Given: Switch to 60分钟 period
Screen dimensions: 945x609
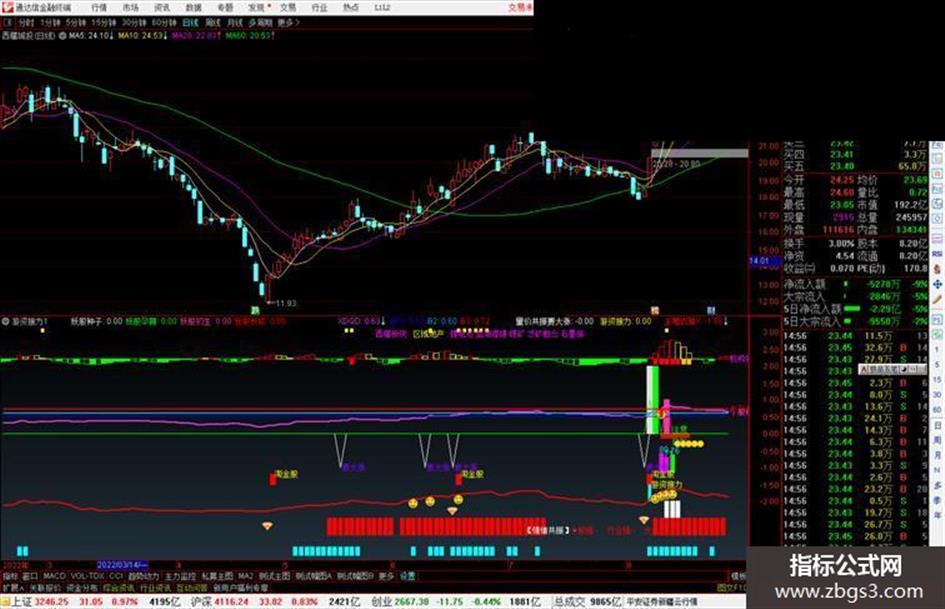Looking at the screenshot, I should (164, 23).
